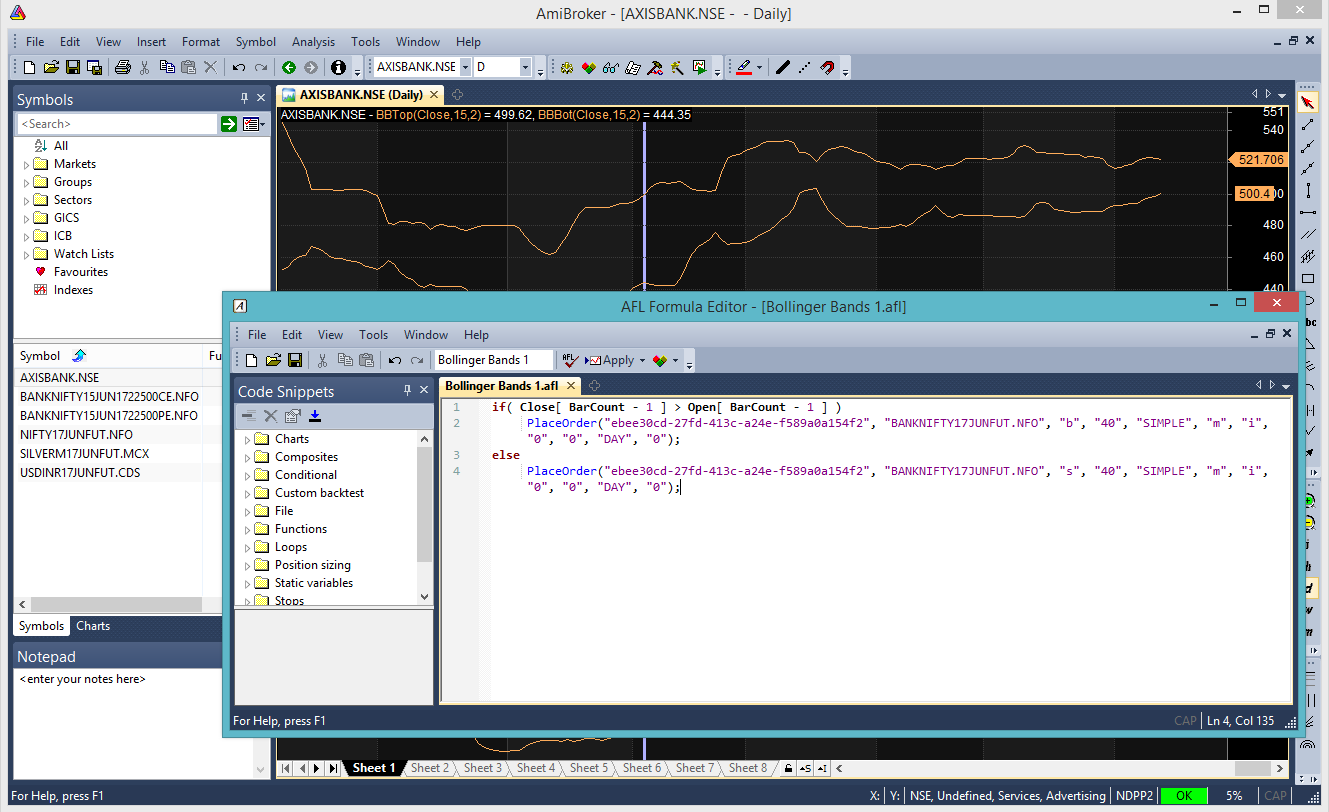Click Print icon in main toolbar
This screenshot has height=812, width=1329.
(122, 68)
